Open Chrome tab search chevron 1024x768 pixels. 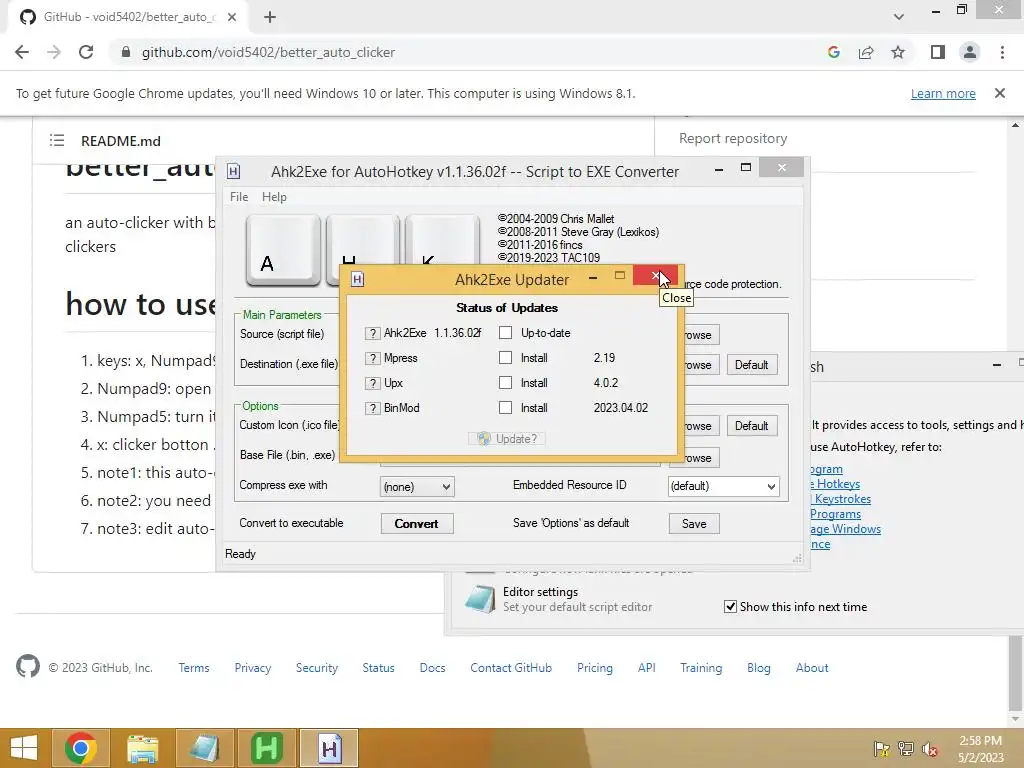pos(899,17)
